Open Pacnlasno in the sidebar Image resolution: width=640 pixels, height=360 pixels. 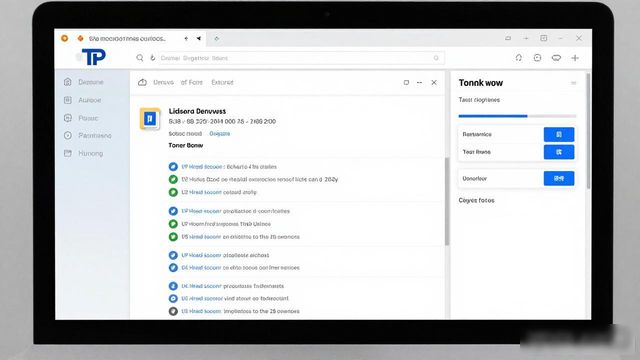click(95, 136)
